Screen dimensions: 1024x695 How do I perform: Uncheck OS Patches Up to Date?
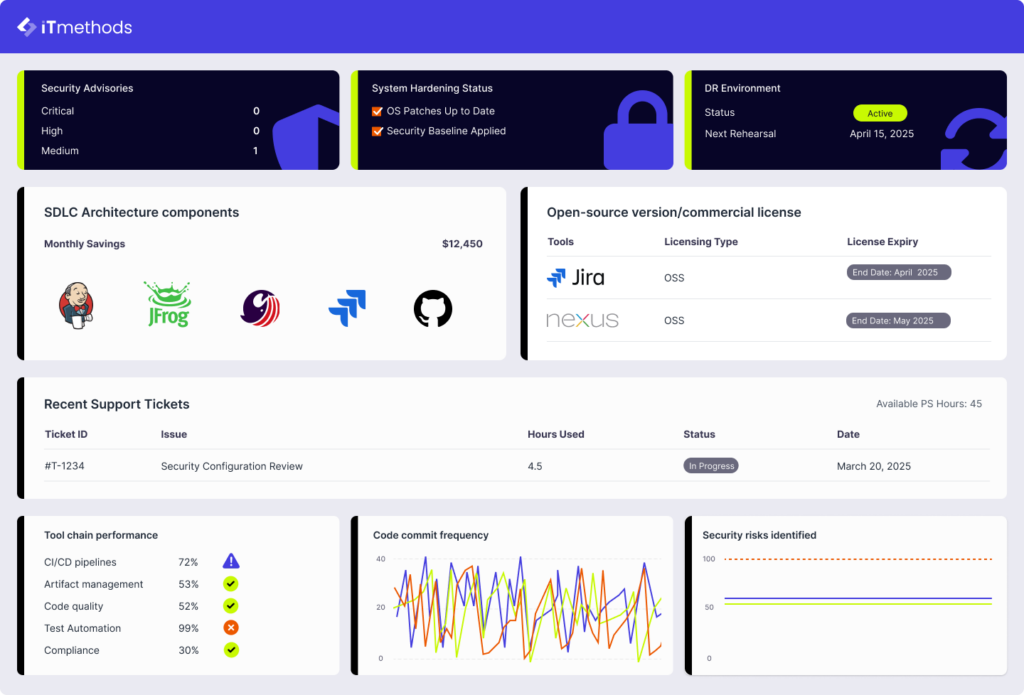tap(378, 111)
